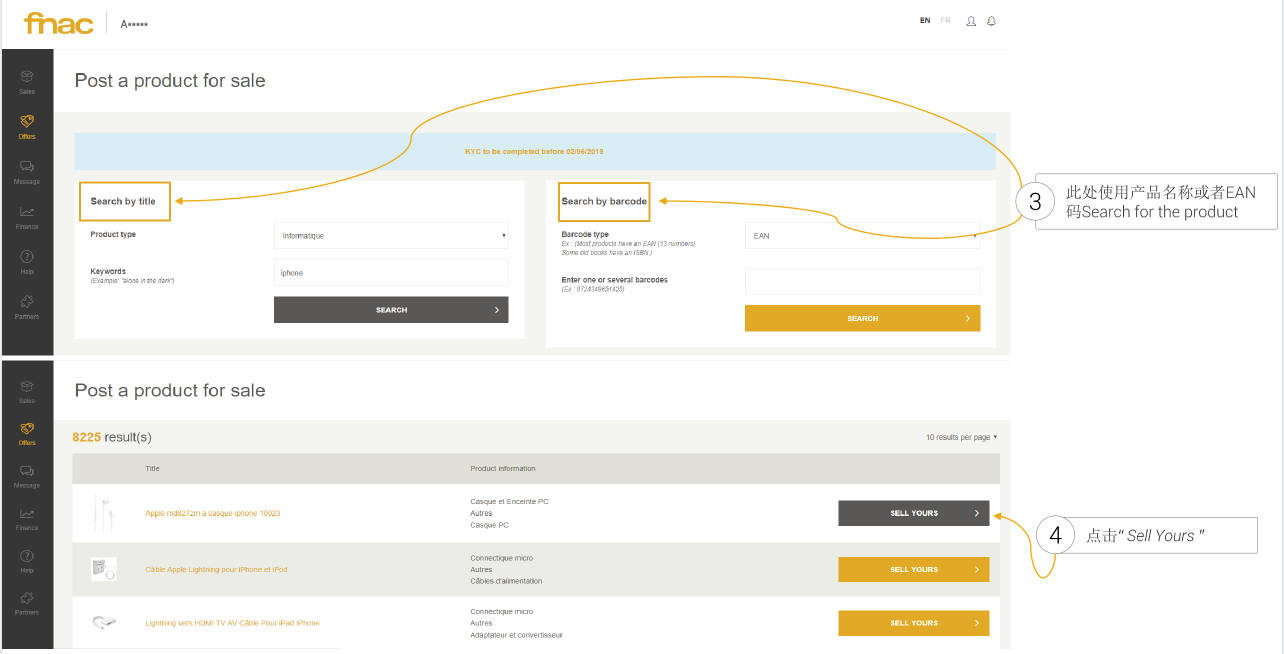Expand the Barcode type dropdown showing EAN
This screenshot has height=654, width=1284.
click(862, 236)
